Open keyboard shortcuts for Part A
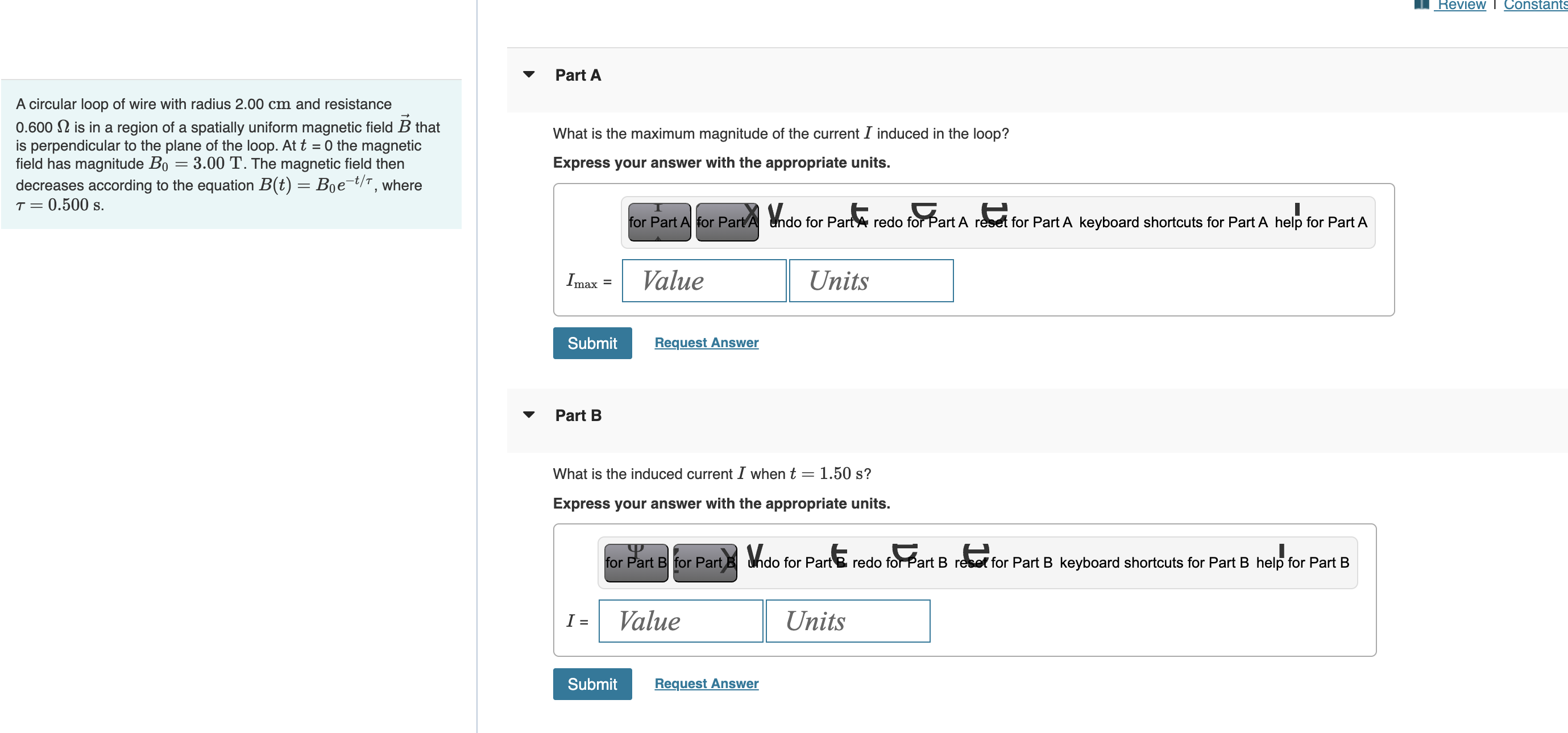This screenshot has width=1568, height=733. coord(1173,222)
